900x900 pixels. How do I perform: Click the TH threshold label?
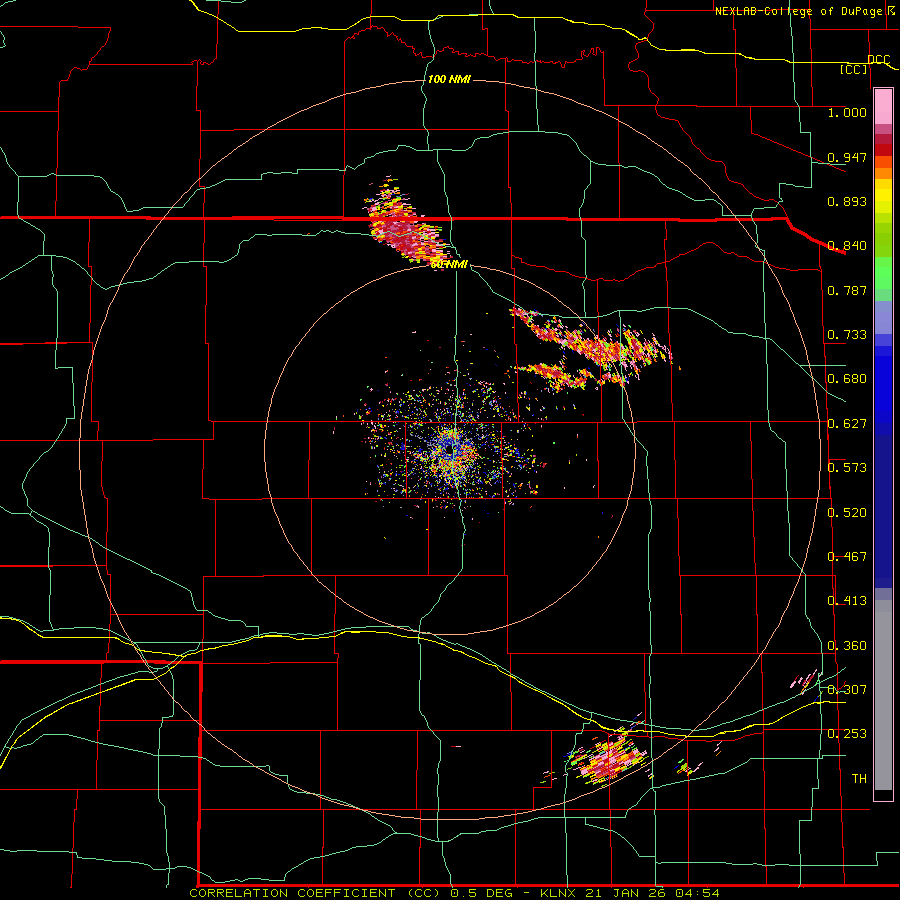pyautogui.click(x=859, y=779)
